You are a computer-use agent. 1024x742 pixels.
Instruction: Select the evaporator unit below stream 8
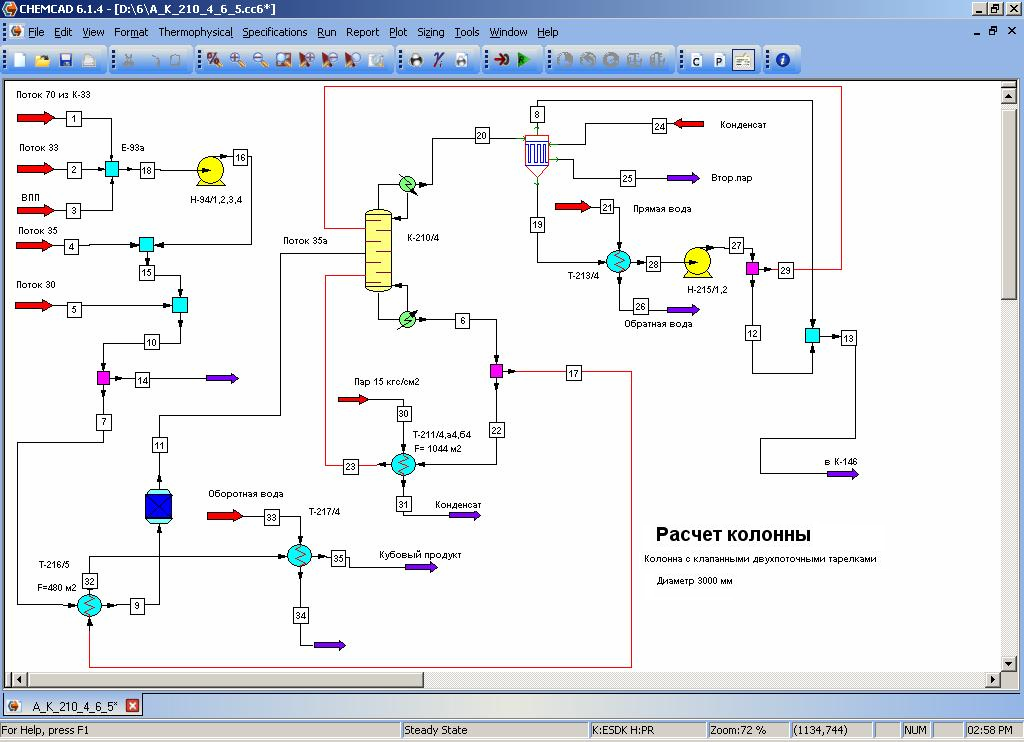pos(537,155)
